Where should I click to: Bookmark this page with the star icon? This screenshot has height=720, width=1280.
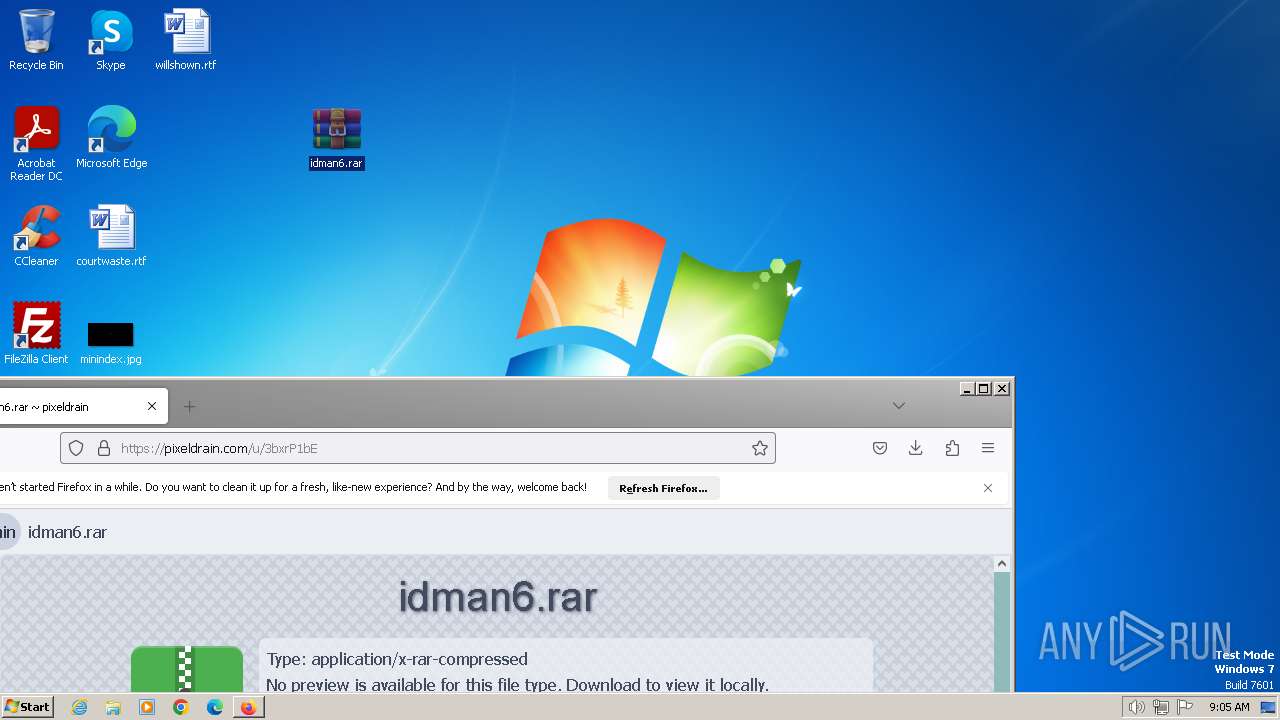[x=760, y=448]
